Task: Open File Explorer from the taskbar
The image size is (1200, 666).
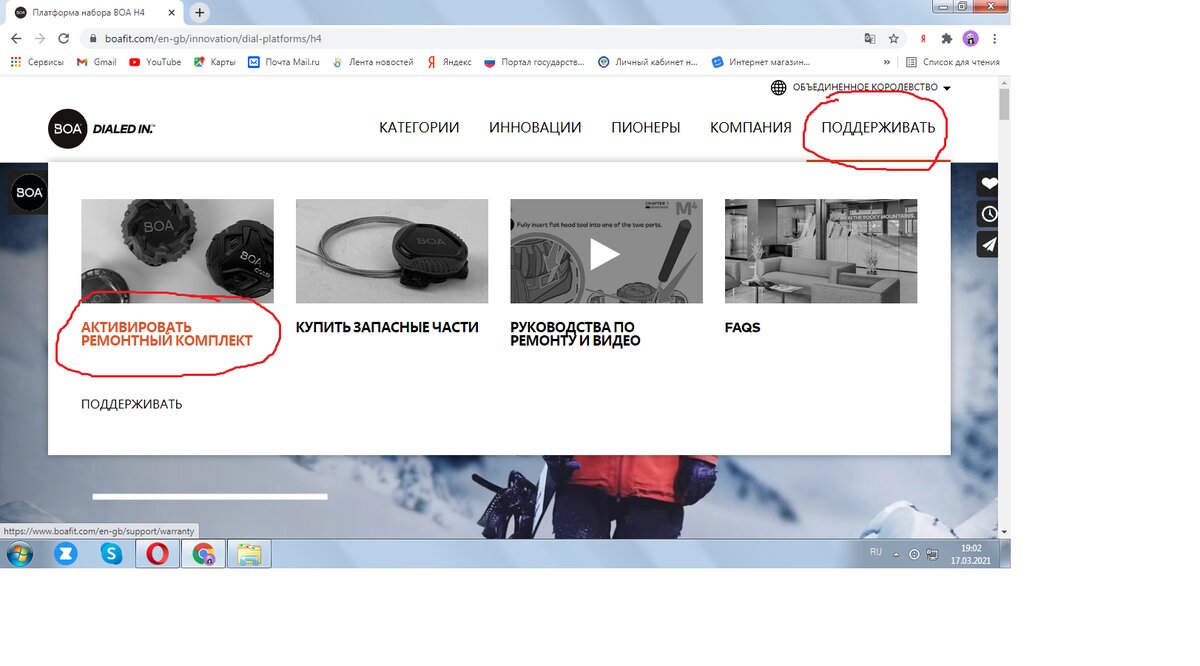Action: (249, 554)
